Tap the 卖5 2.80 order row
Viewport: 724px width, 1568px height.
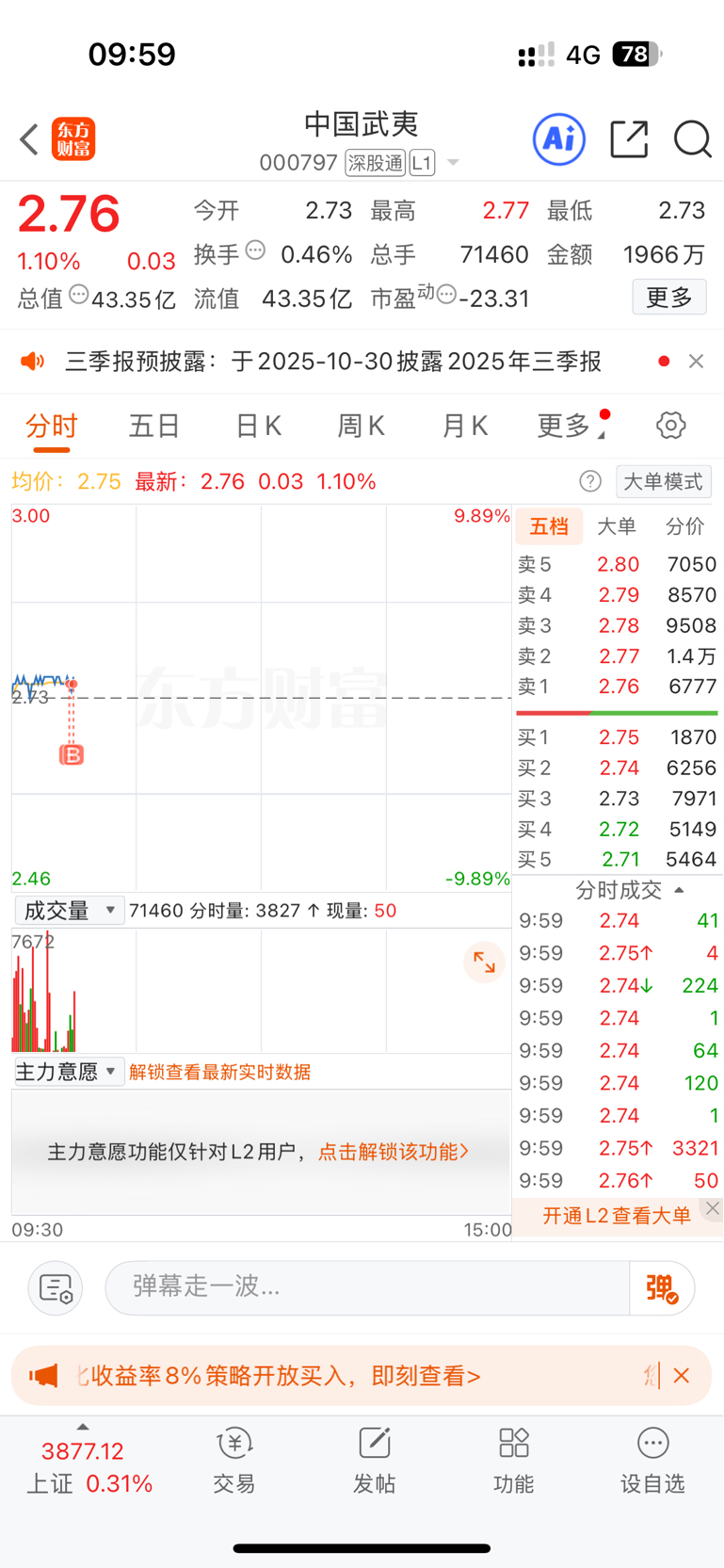618,564
